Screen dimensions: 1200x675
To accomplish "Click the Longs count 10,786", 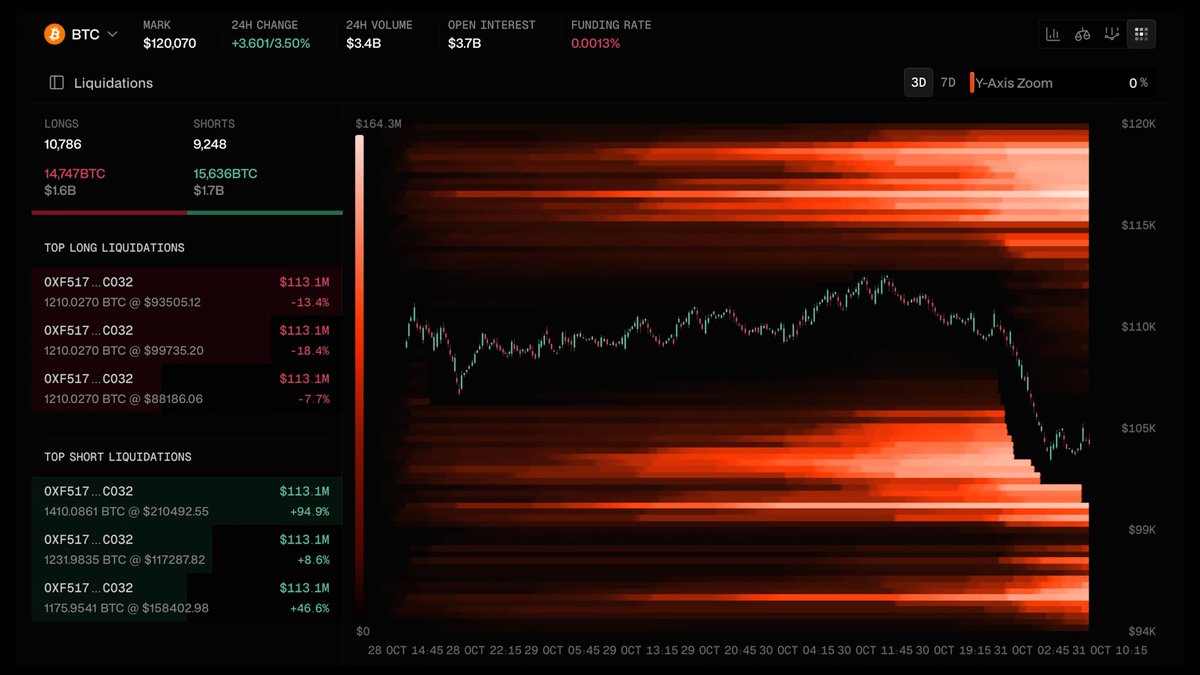I will tap(63, 144).
